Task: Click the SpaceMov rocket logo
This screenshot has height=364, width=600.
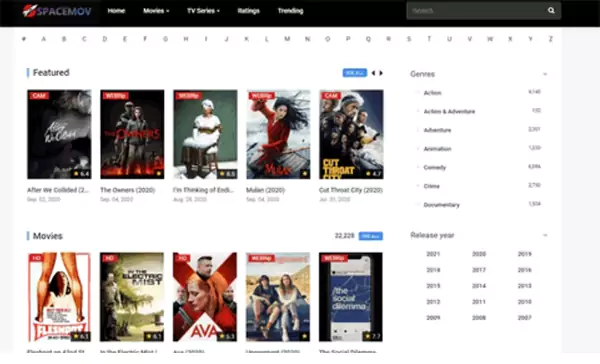Action: [x=57, y=11]
